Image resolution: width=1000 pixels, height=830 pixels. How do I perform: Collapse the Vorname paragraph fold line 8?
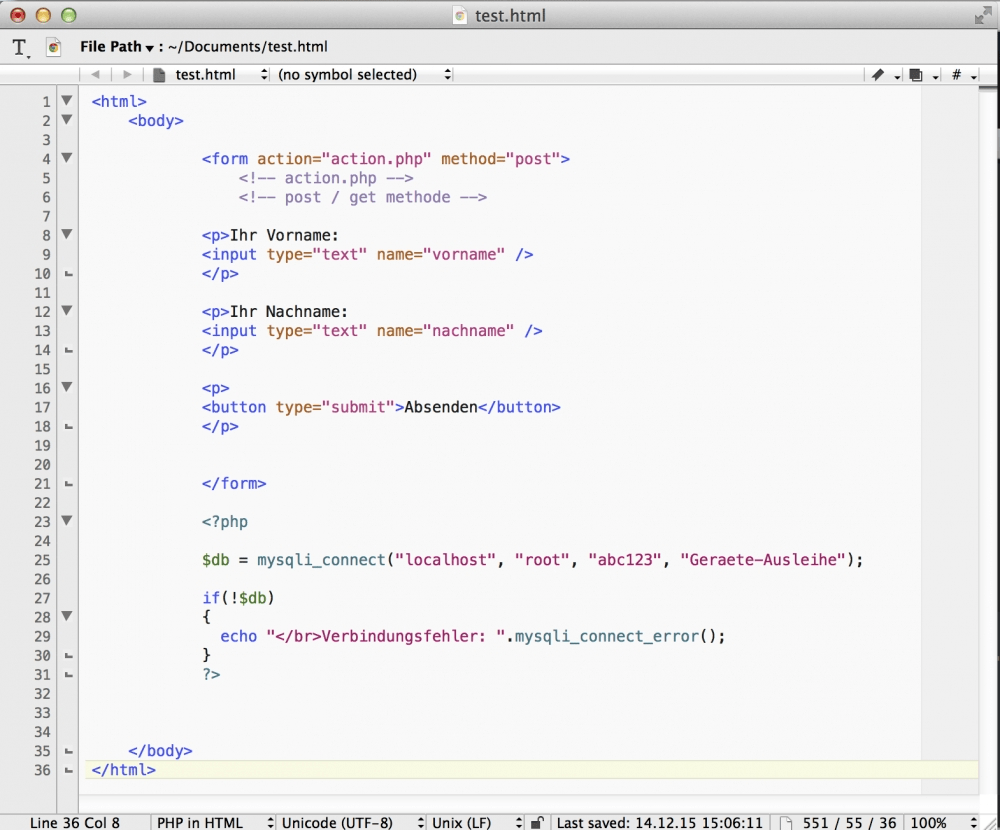pyautogui.click(x=67, y=234)
